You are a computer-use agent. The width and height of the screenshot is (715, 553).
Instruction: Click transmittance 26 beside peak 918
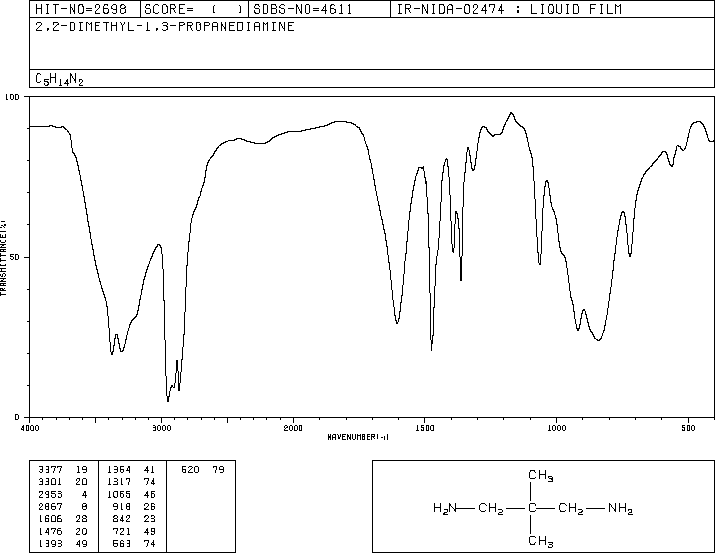(x=150, y=506)
